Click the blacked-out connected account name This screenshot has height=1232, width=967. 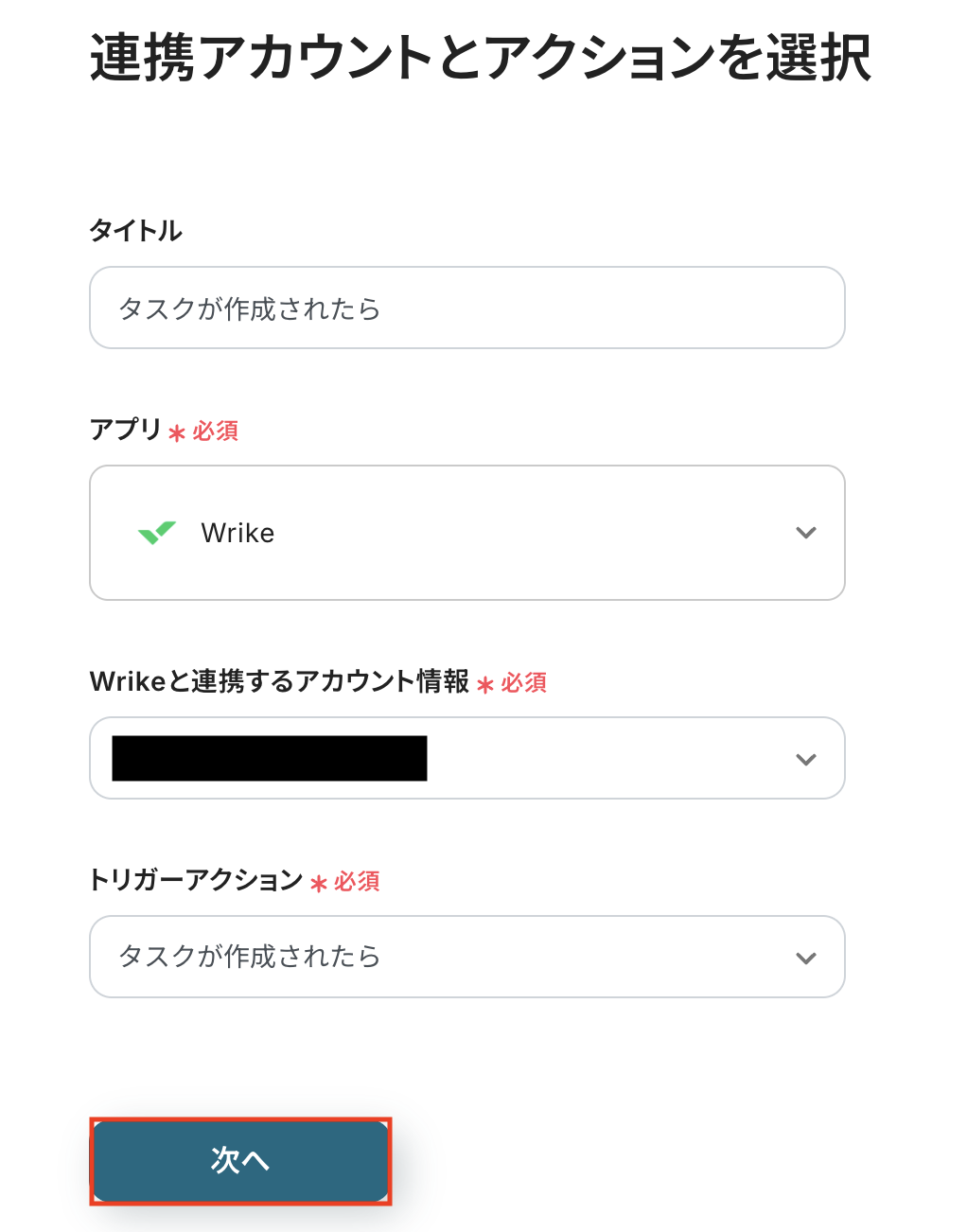tap(270, 759)
